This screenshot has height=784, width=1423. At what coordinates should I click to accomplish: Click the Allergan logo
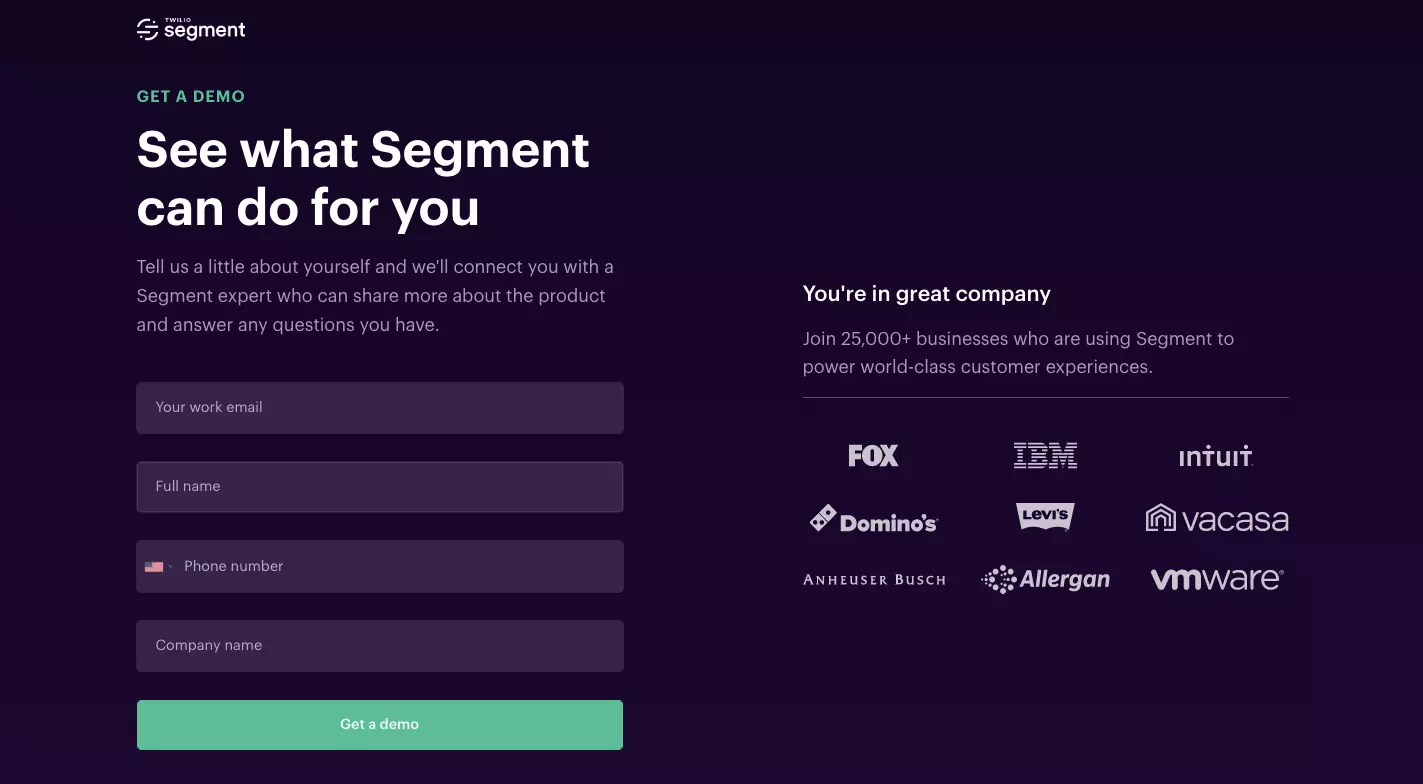(x=1045, y=579)
